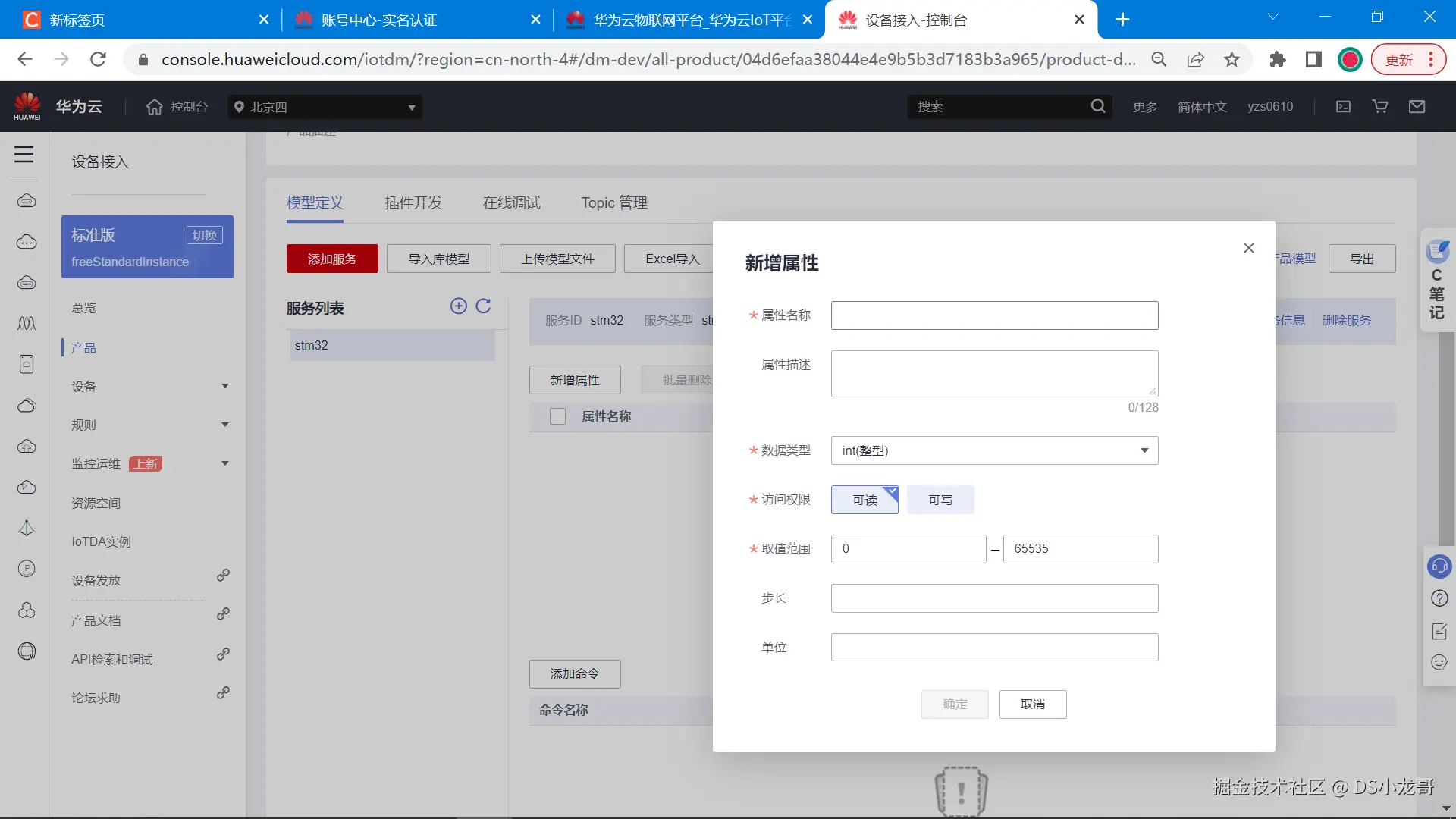
Task: Switch to the 在线调试 tab
Action: pos(512,202)
